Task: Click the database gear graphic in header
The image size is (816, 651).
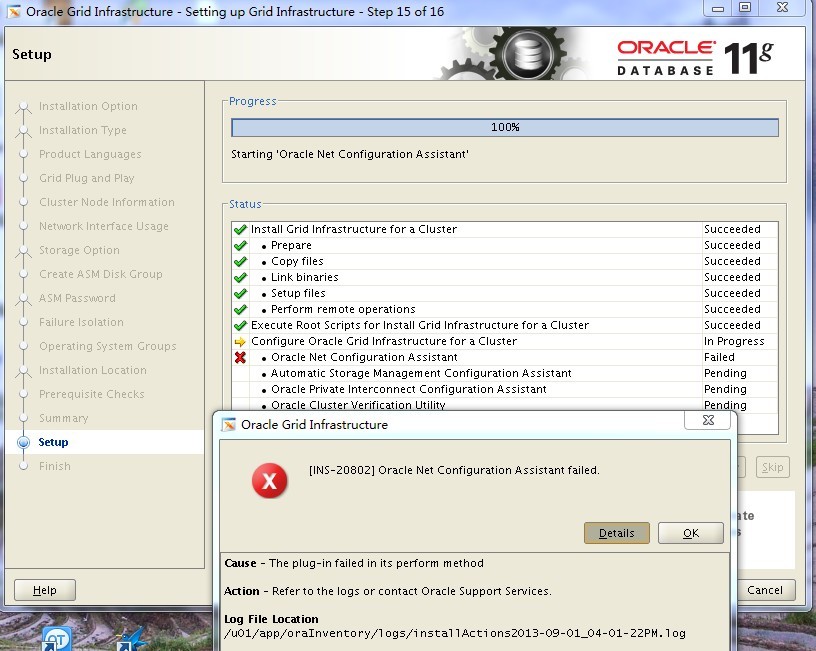Action: (527, 54)
